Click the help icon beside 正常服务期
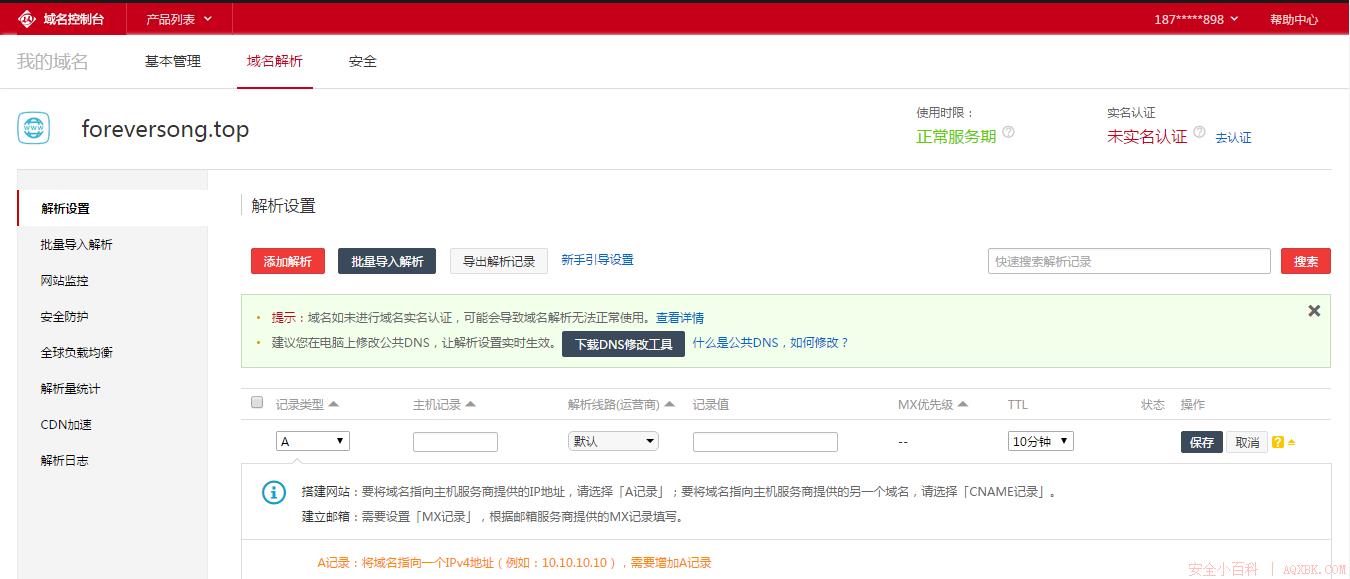 coord(1008,132)
